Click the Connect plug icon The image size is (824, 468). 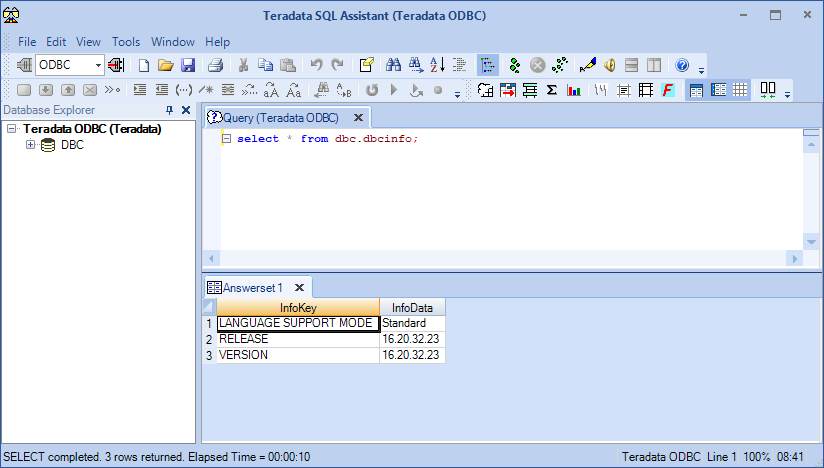click(24, 65)
